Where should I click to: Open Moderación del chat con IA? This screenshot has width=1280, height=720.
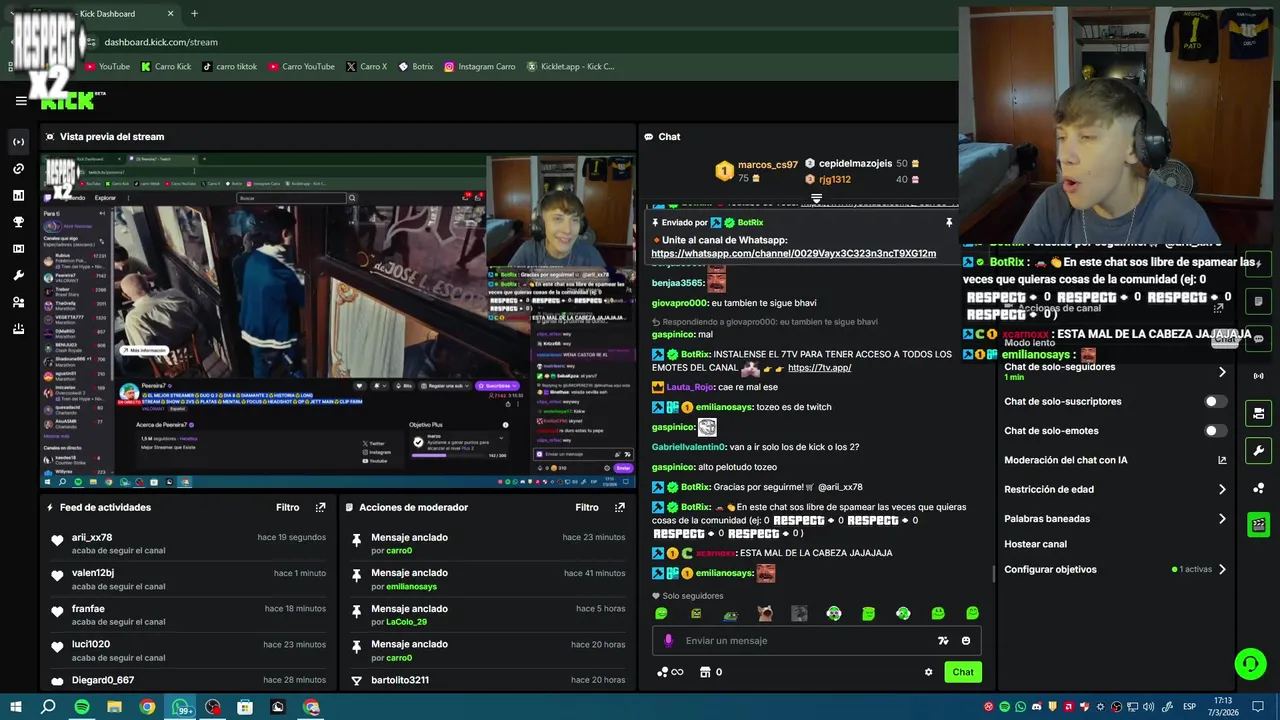coord(1115,460)
